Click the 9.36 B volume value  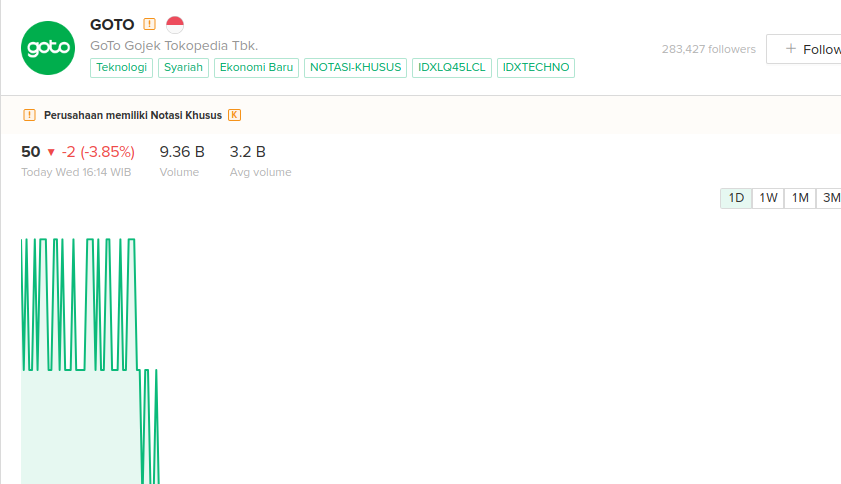pyautogui.click(x=182, y=152)
